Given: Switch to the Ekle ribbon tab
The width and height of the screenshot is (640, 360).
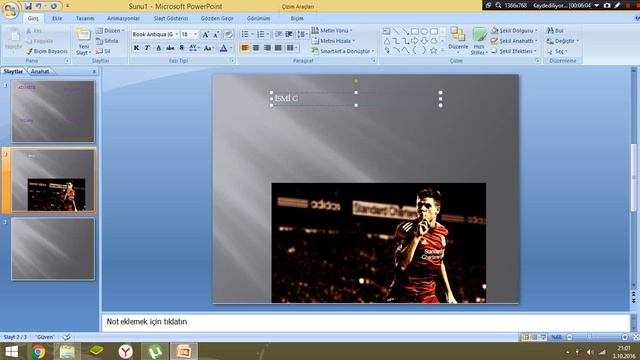Looking at the screenshot, I should [x=57, y=18].
